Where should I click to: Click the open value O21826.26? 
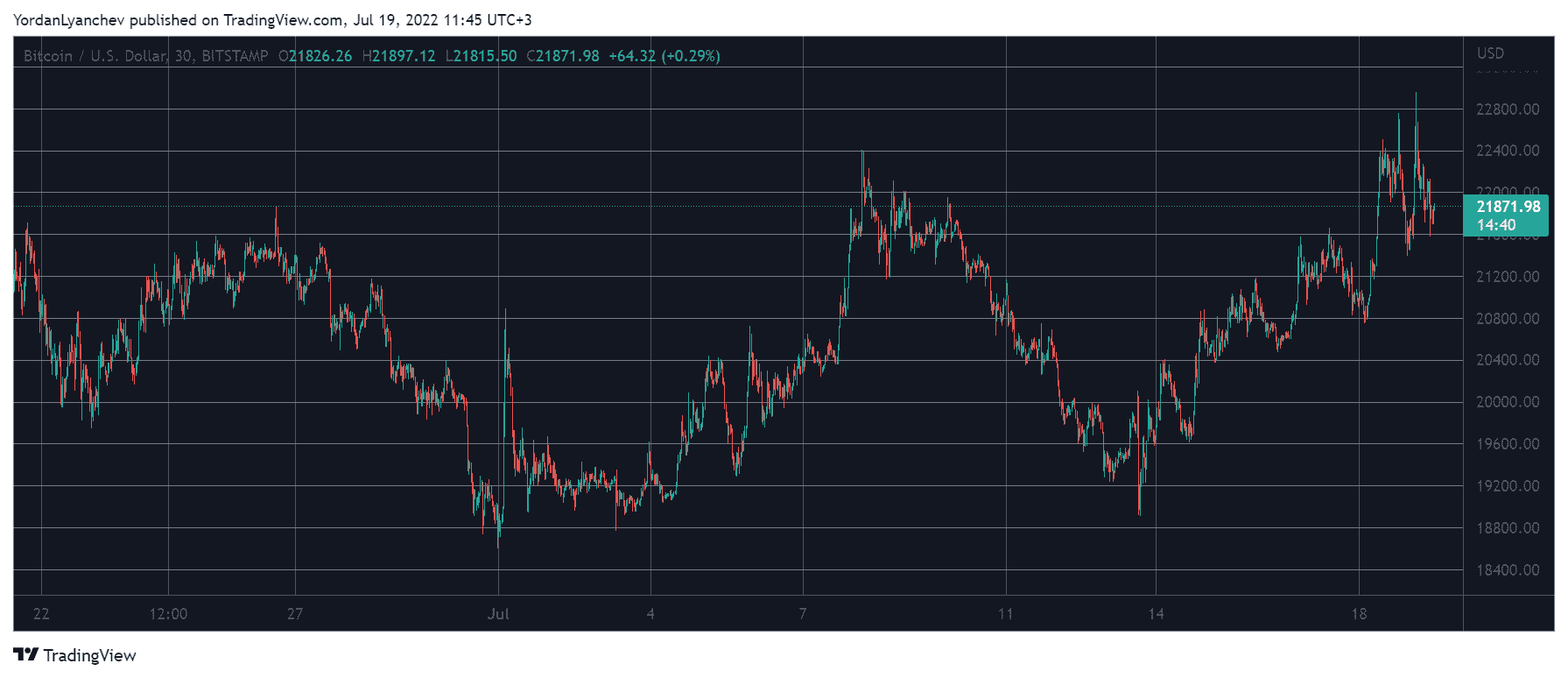(x=315, y=56)
